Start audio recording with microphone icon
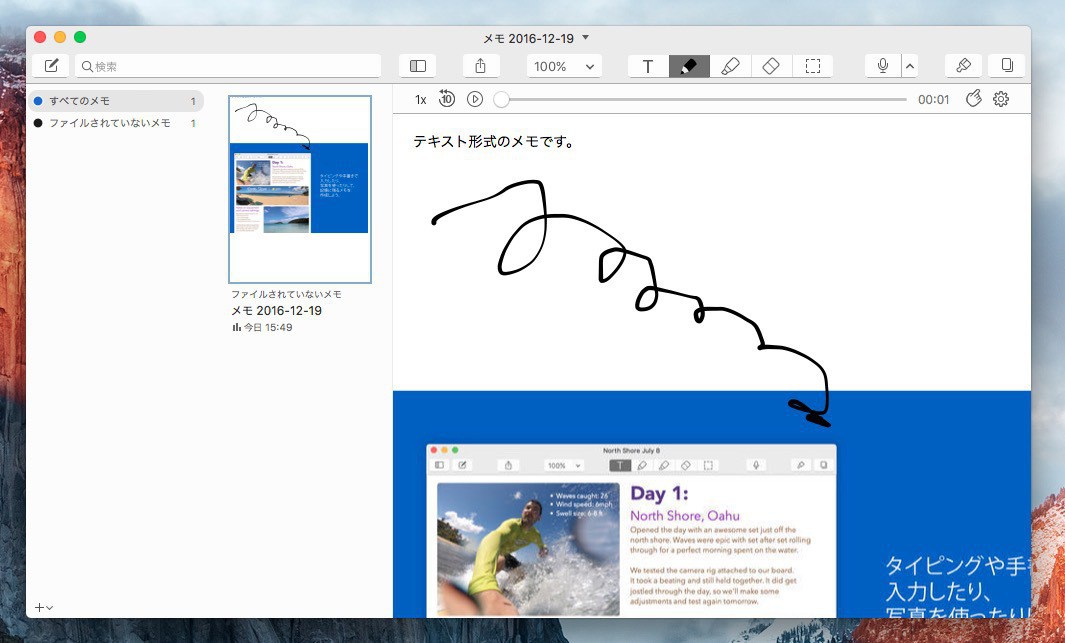1065x643 pixels. (x=882, y=66)
